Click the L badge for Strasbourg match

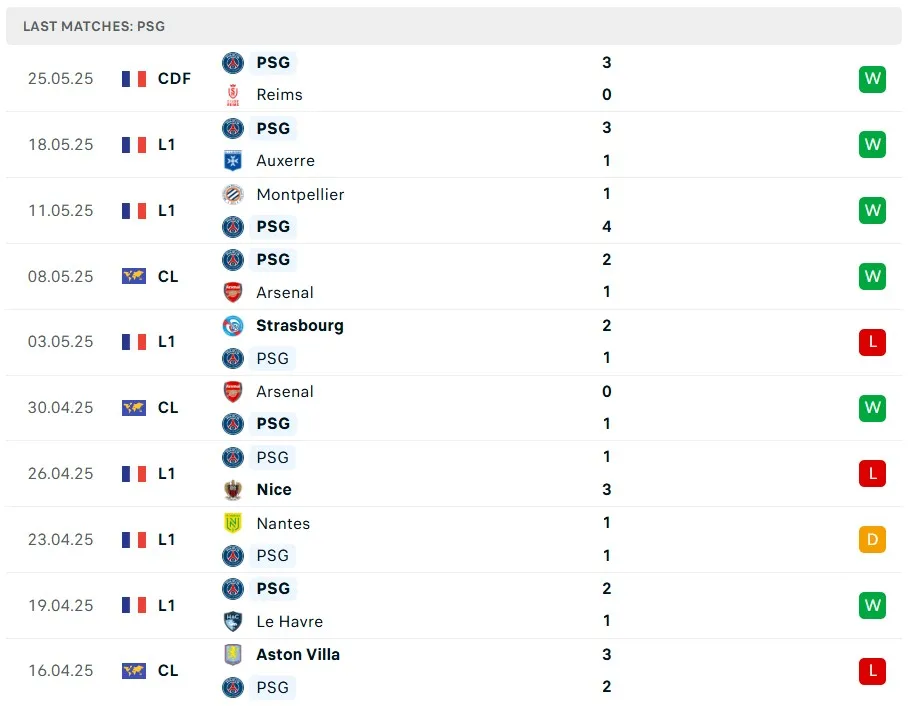872,342
